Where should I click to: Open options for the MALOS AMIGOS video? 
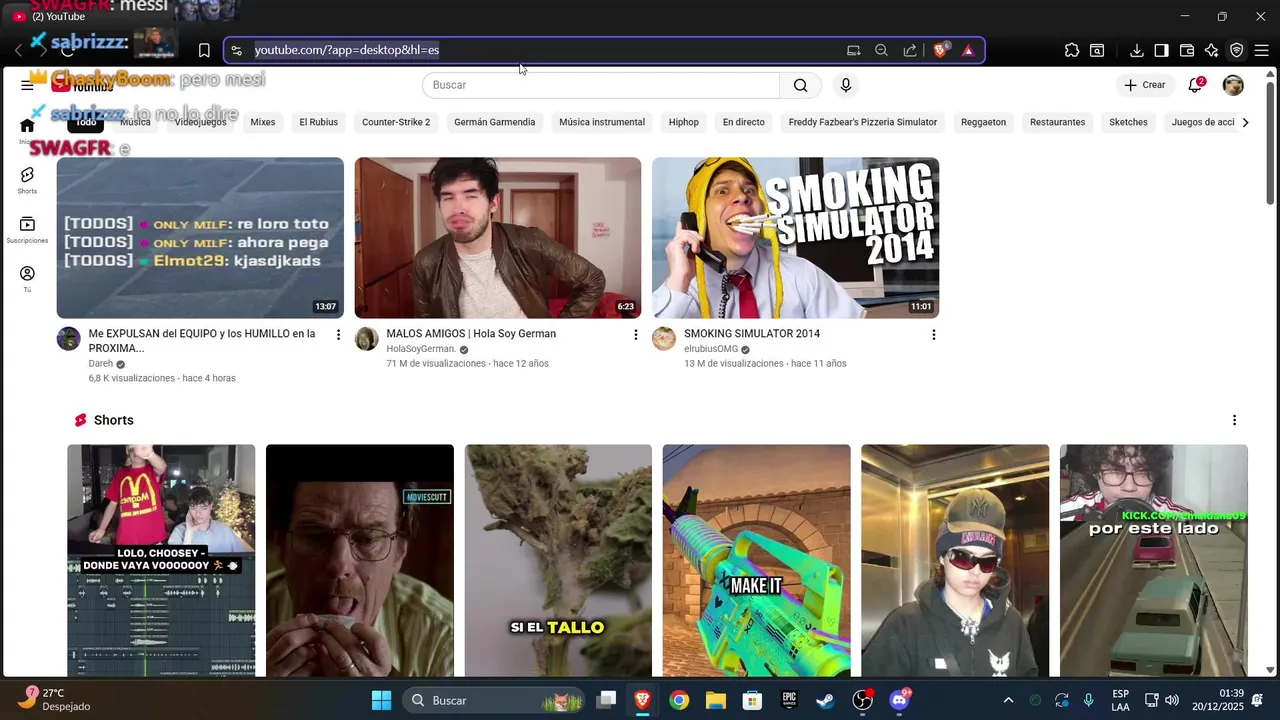coord(635,334)
